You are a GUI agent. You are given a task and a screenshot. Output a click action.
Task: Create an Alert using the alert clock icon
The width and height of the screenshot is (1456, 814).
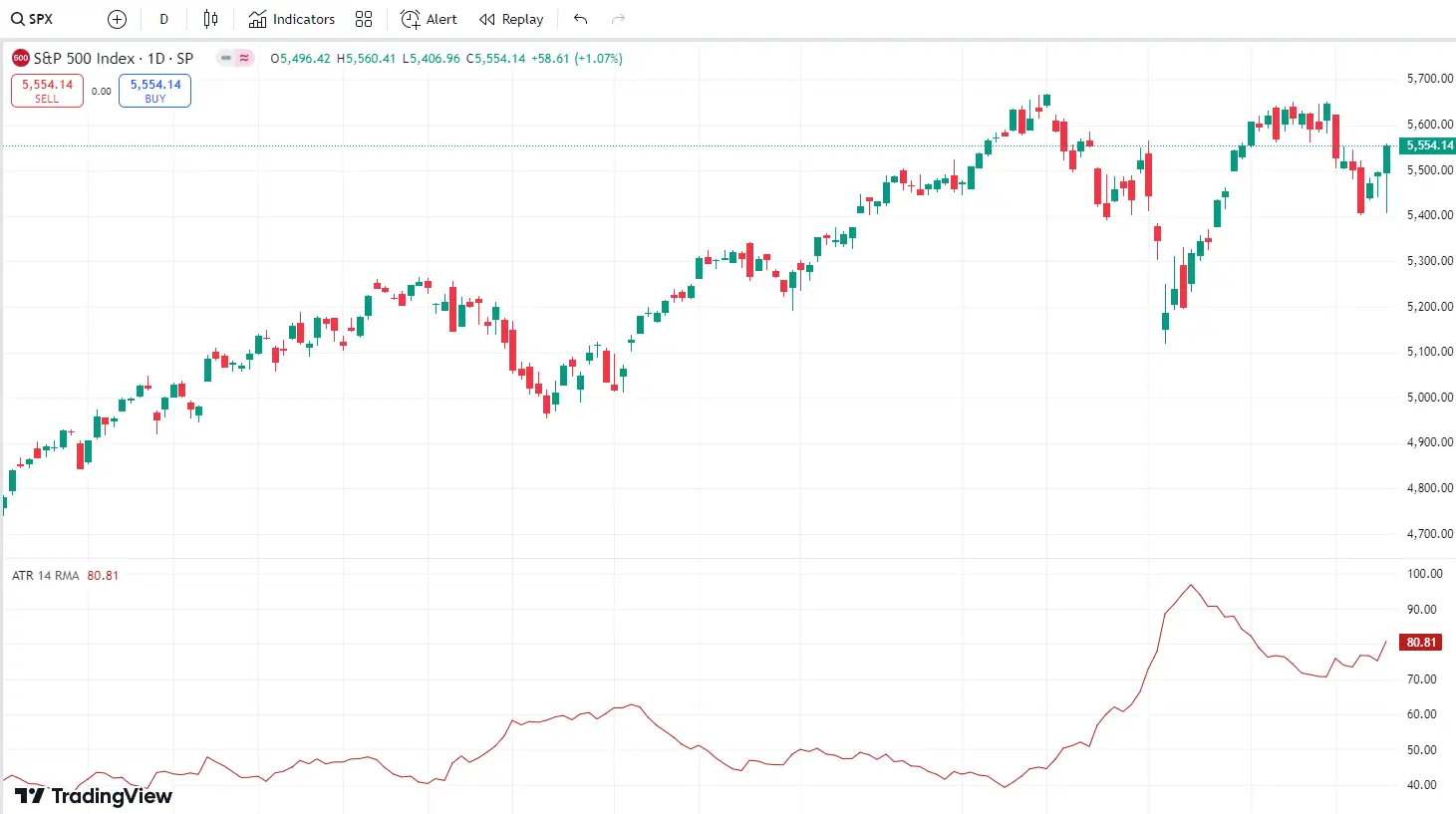tap(428, 19)
